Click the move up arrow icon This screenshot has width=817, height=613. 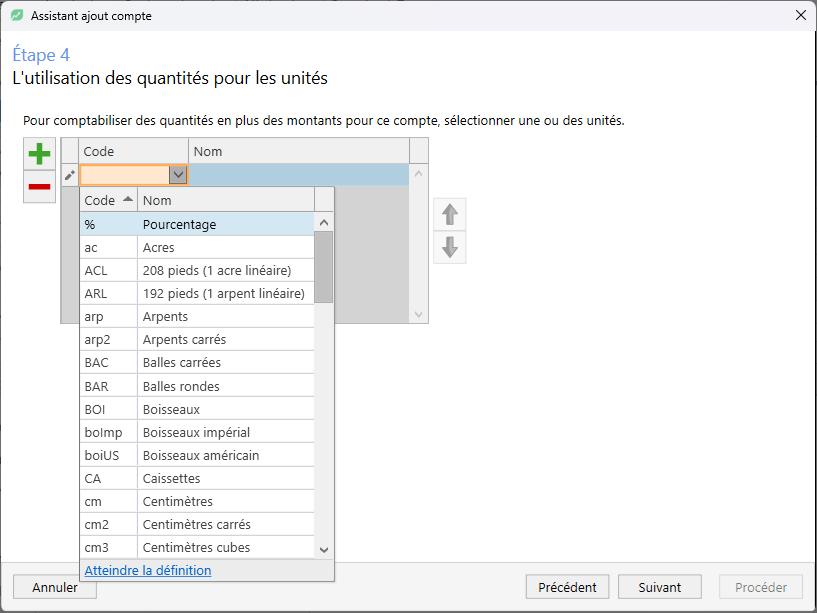tap(450, 214)
